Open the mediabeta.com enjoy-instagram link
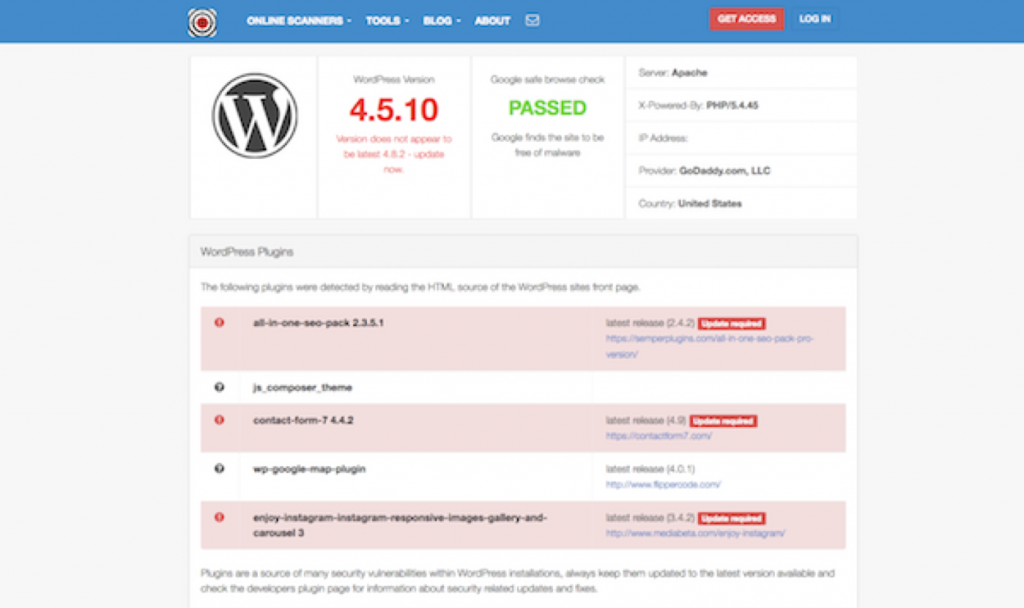The width and height of the screenshot is (1024, 608). coord(695,534)
